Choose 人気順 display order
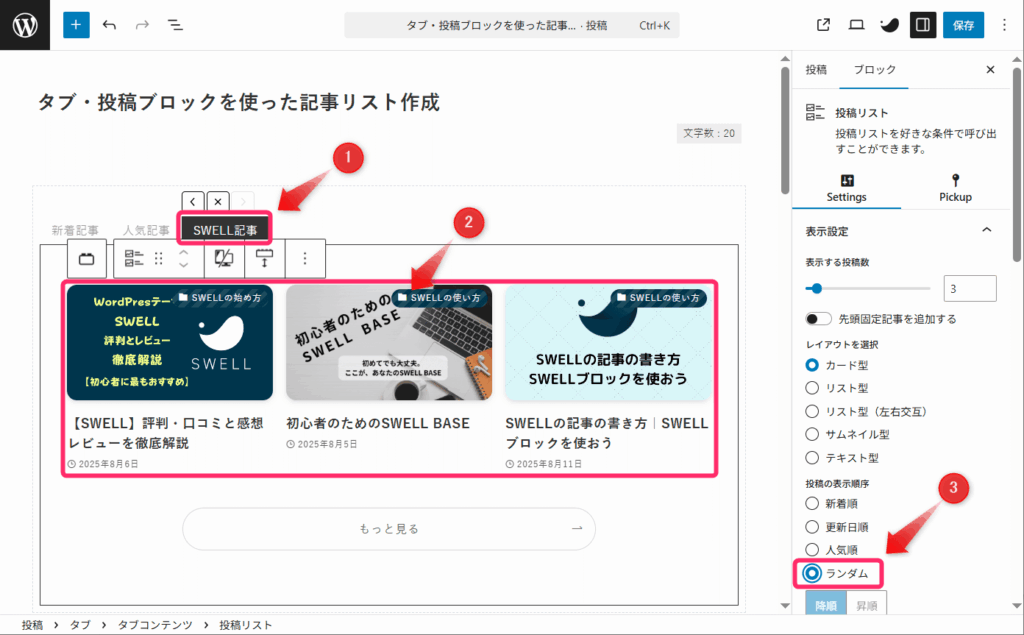This screenshot has width=1024, height=635. (x=812, y=550)
